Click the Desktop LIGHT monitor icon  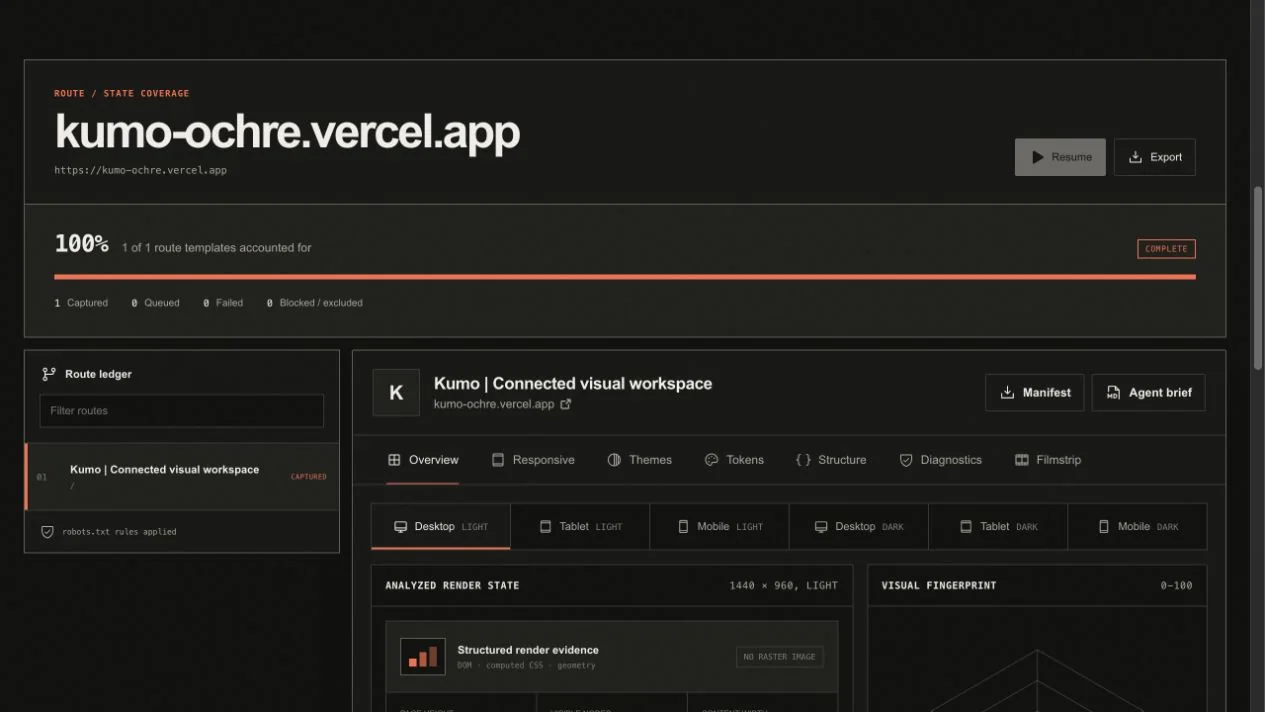401,526
